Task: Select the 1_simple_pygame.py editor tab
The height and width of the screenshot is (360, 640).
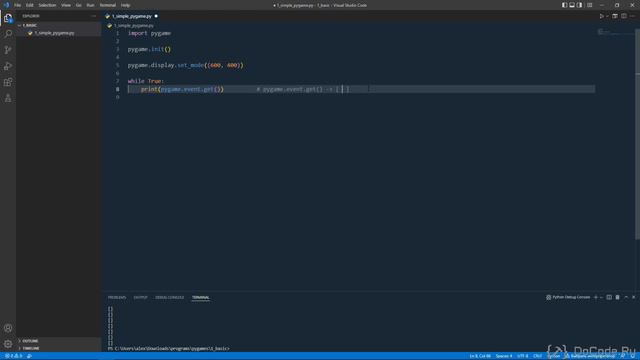Action: (131, 16)
